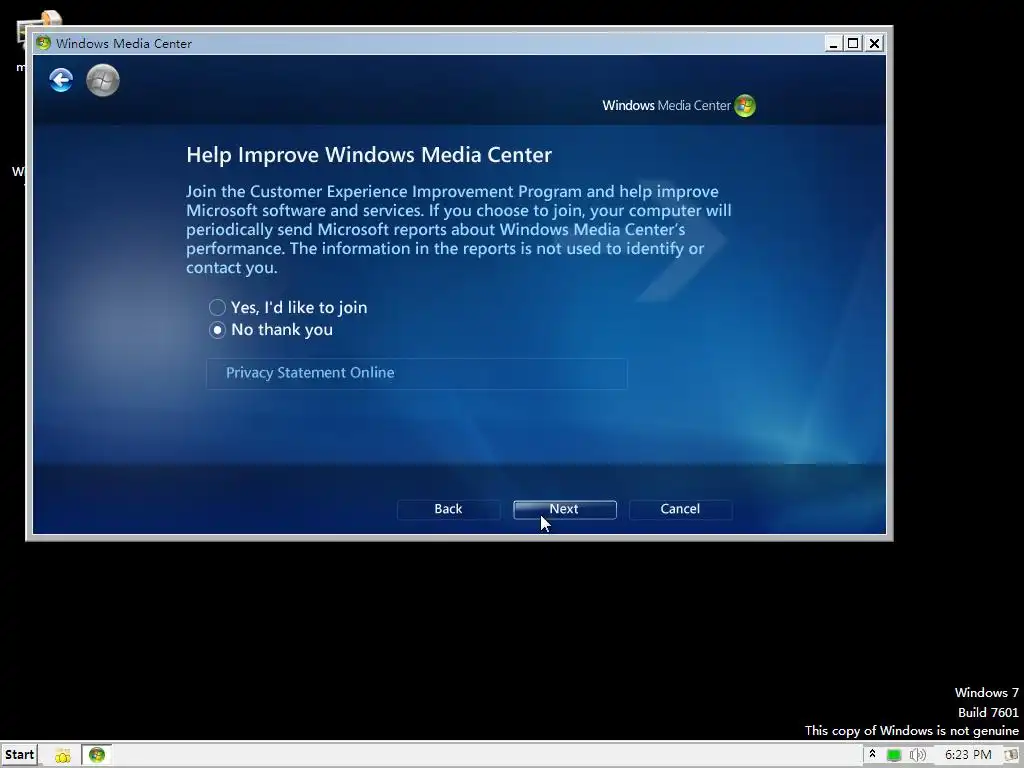Go to the previous step with Back

[x=449, y=509]
